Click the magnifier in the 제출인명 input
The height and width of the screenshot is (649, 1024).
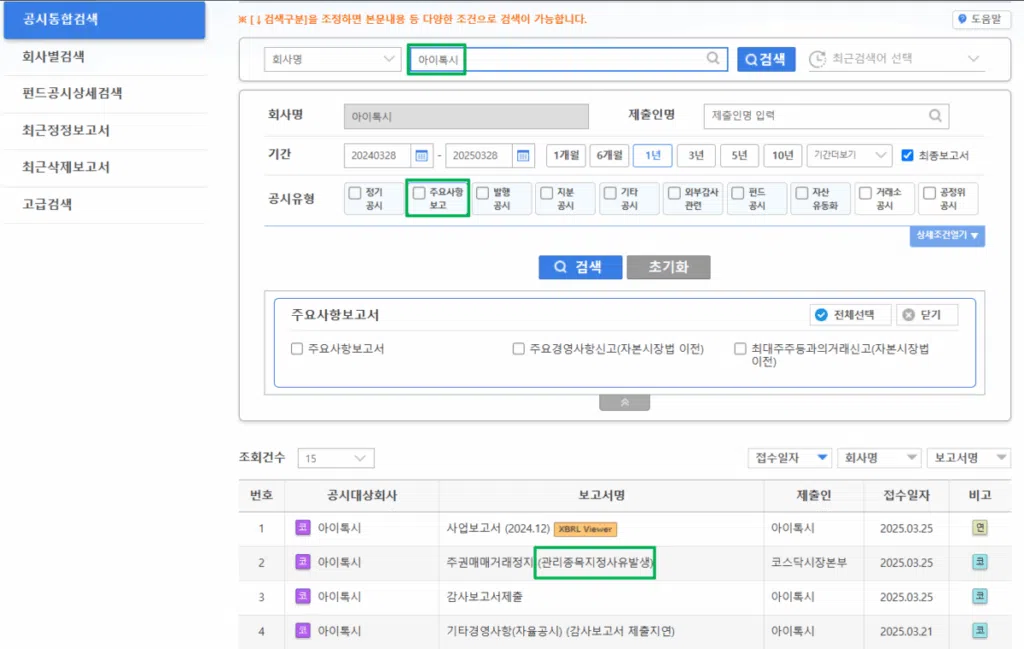934,115
